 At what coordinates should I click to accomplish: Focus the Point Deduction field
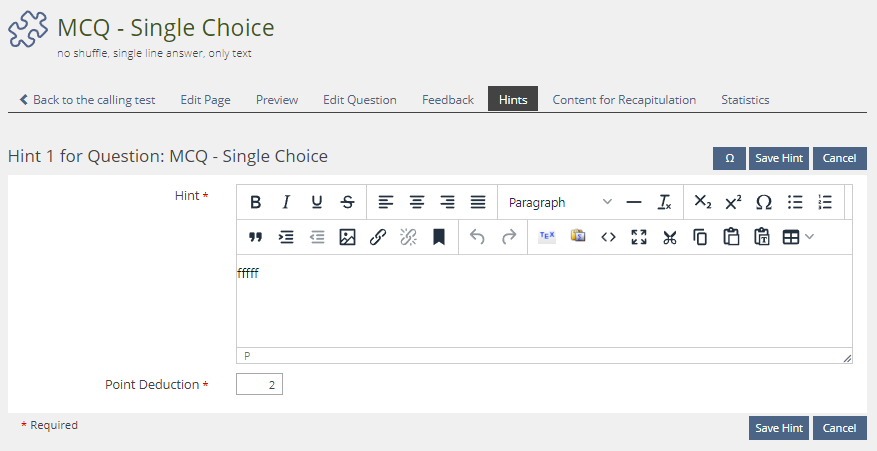pyautogui.click(x=260, y=385)
